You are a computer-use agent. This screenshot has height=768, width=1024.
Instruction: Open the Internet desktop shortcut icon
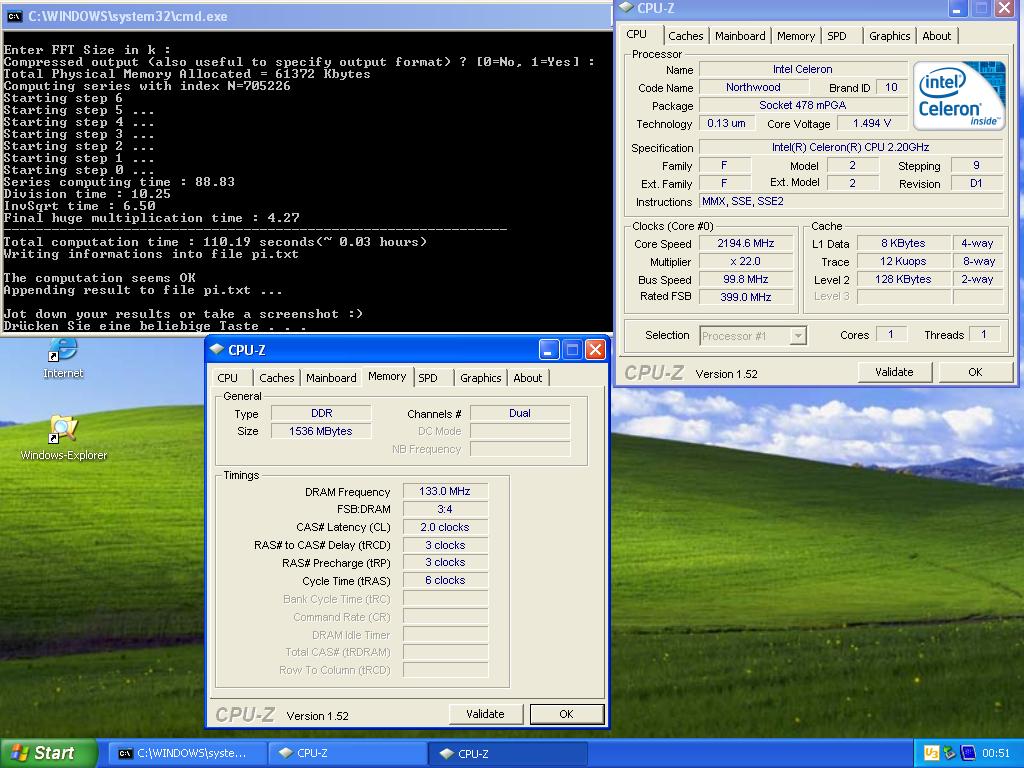63,350
